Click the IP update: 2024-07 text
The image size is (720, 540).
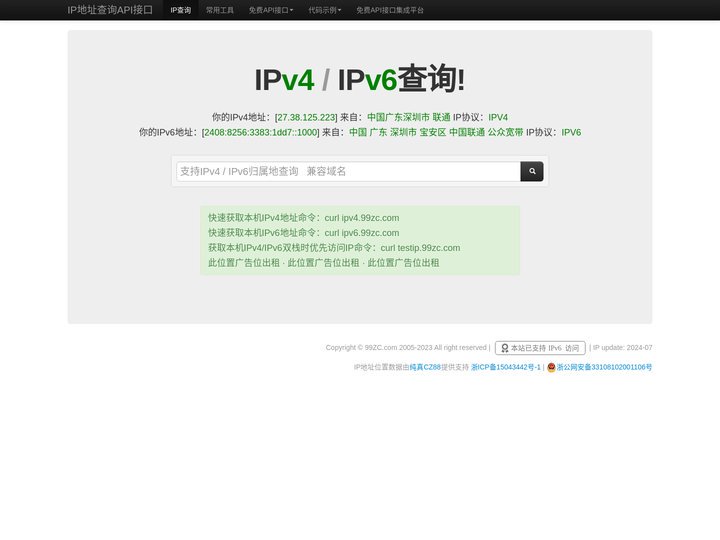click(622, 348)
